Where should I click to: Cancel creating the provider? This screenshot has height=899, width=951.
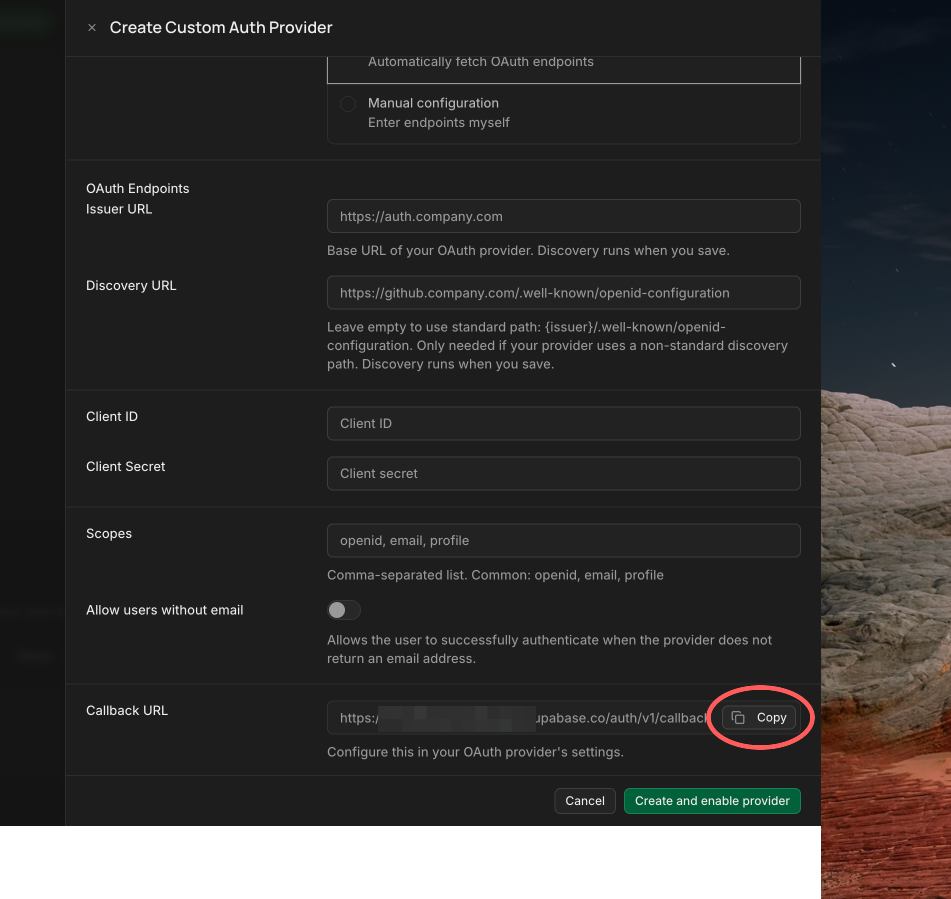[x=585, y=801]
